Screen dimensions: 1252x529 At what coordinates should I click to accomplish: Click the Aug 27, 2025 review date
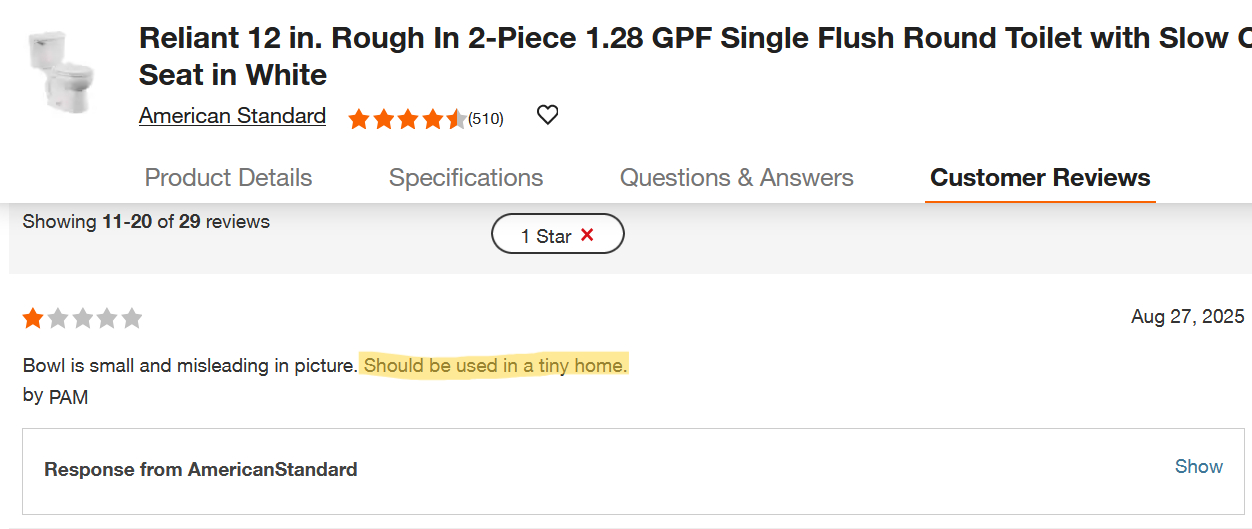pos(1187,317)
